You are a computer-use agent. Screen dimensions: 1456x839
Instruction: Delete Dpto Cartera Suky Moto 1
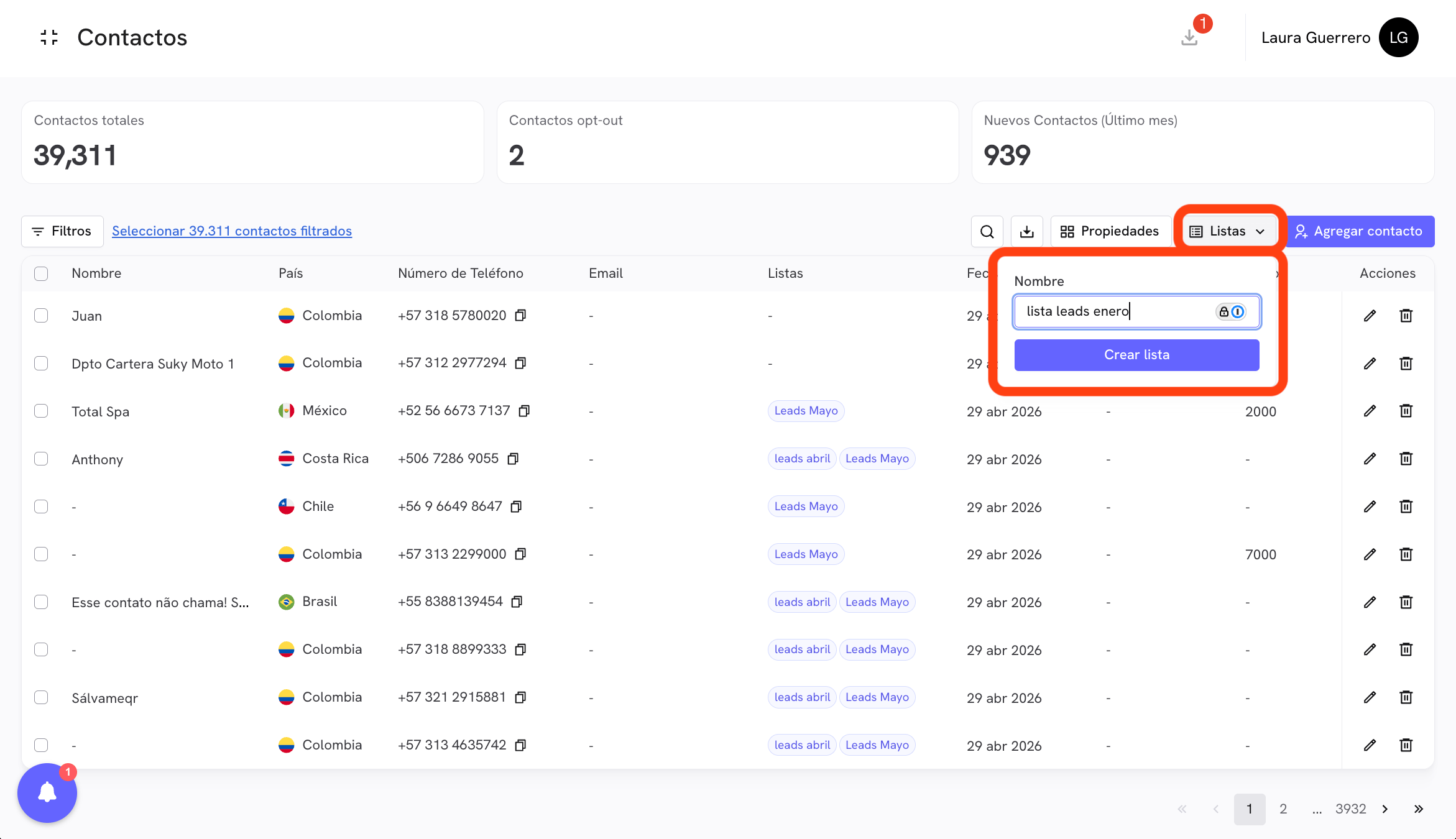(1406, 364)
